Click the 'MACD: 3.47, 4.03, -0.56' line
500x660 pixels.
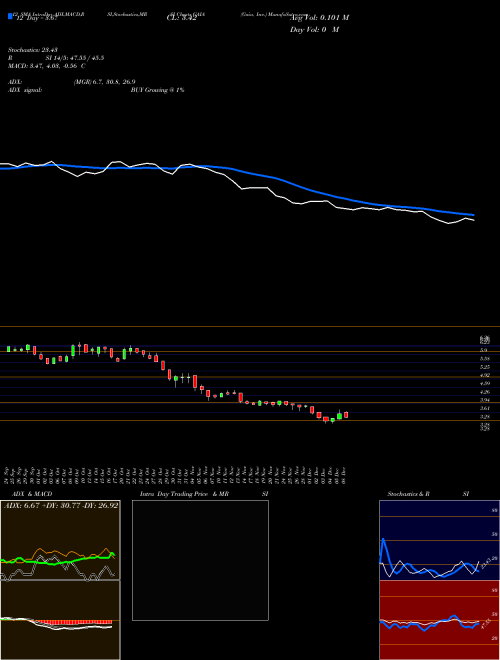tap(44, 66)
